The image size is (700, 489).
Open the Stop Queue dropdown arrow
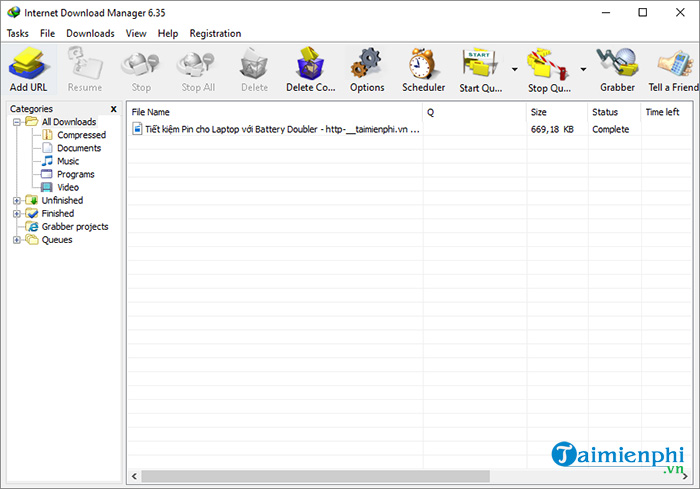[x=583, y=69]
